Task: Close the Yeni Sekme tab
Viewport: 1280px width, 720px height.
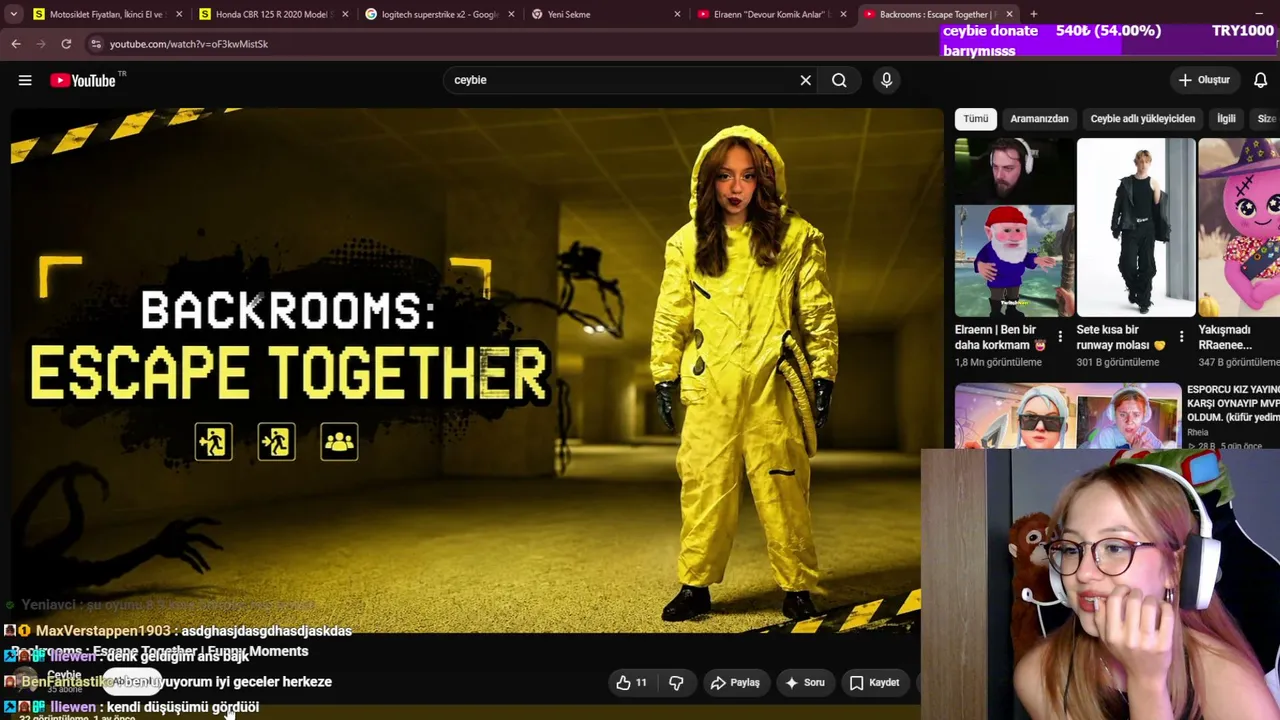Action: click(x=677, y=14)
